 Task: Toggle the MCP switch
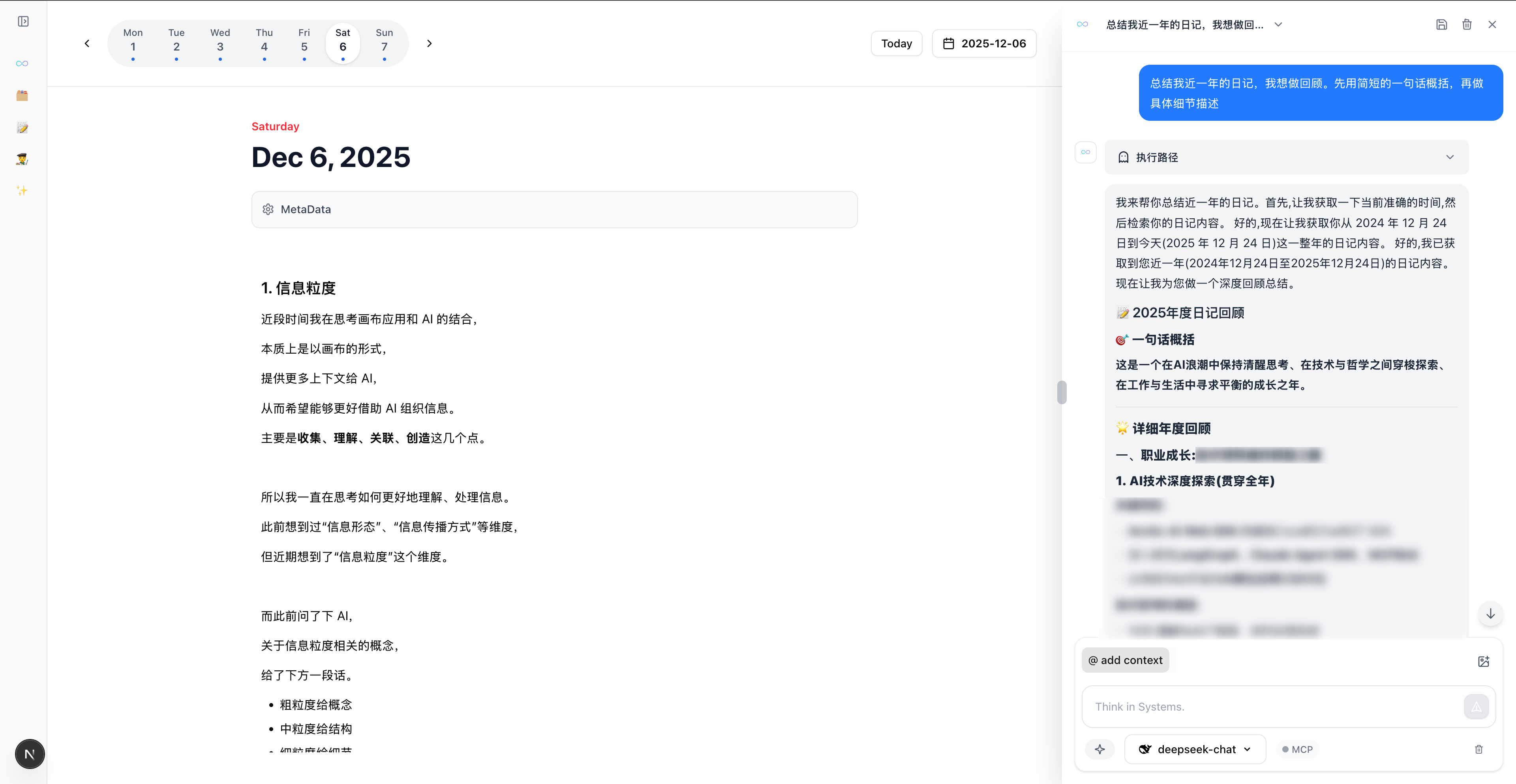[x=1297, y=749]
